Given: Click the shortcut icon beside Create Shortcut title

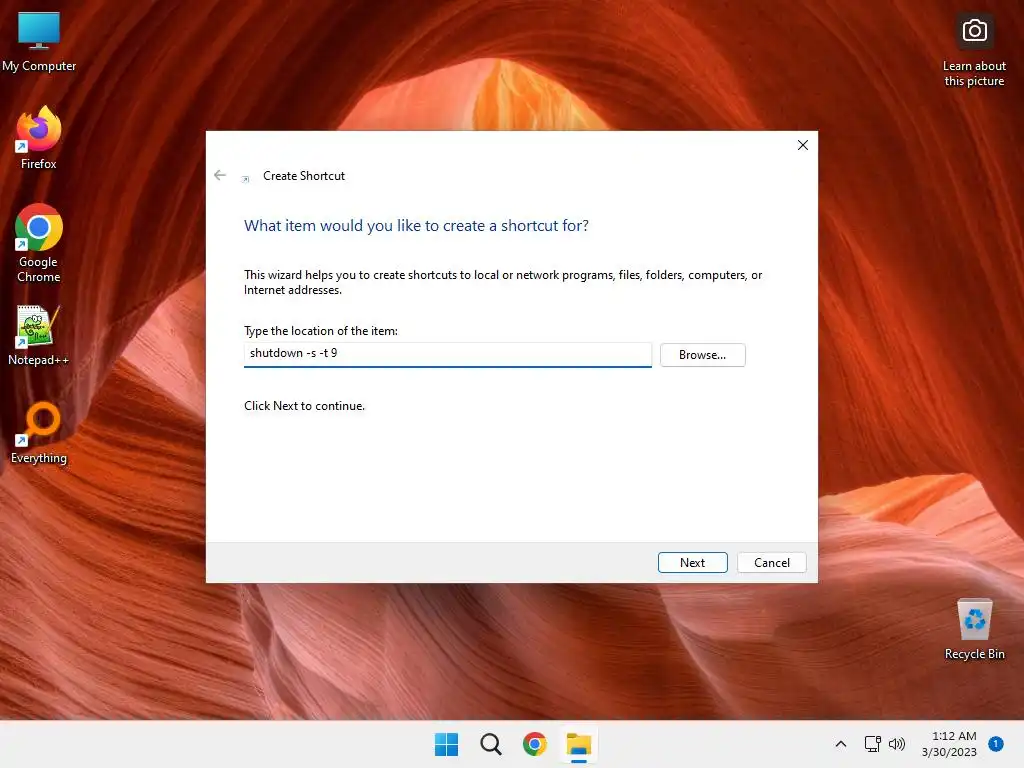Looking at the screenshot, I should pyautogui.click(x=246, y=178).
